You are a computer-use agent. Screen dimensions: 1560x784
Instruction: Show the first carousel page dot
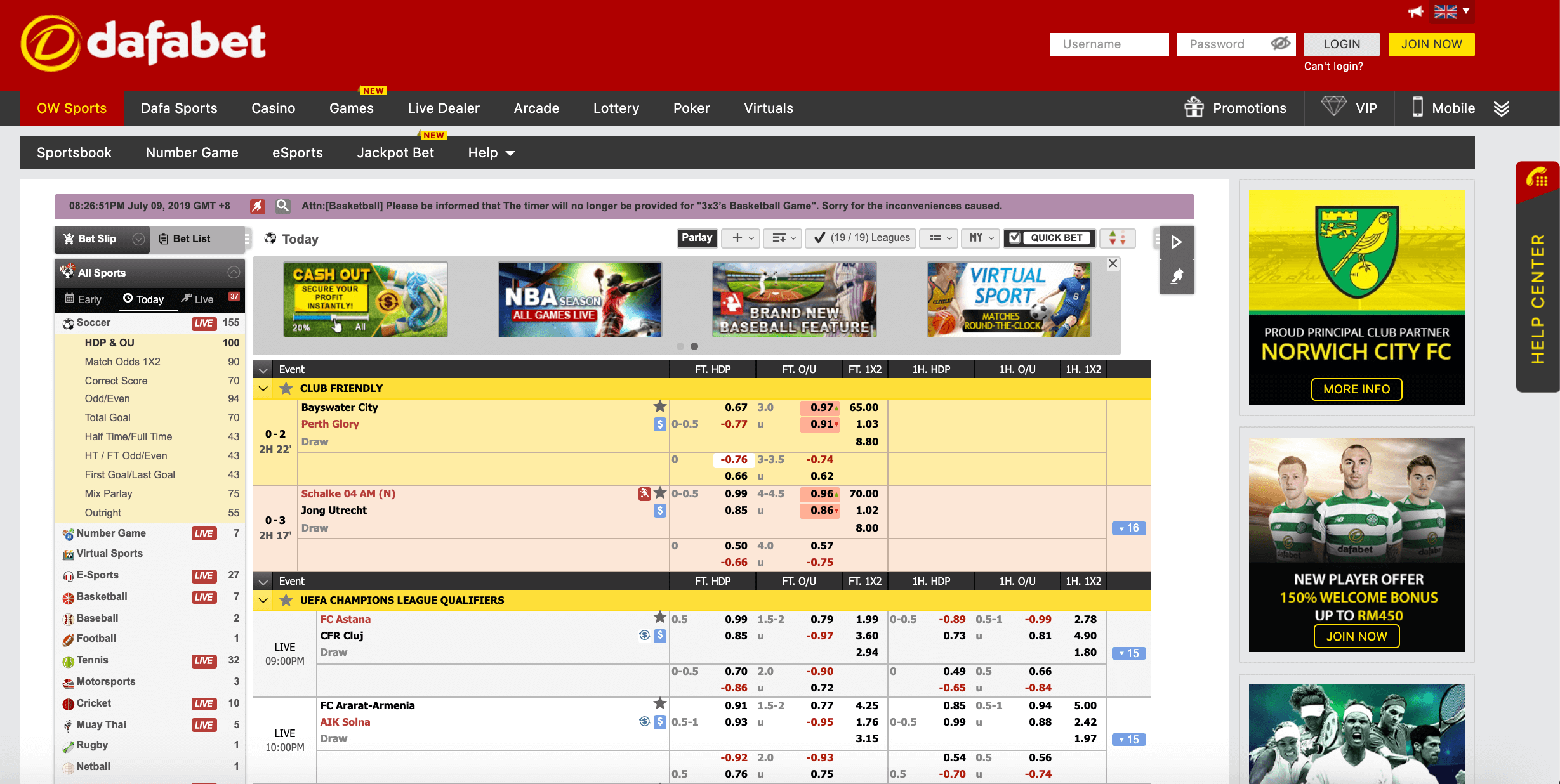click(x=680, y=346)
